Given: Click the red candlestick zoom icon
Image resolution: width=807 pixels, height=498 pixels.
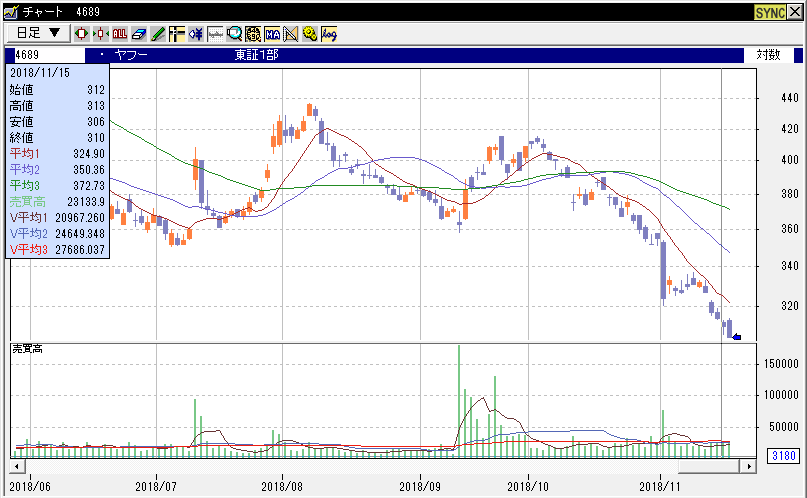Looking at the screenshot, I should pyautogui.click(x=82, y=33).
